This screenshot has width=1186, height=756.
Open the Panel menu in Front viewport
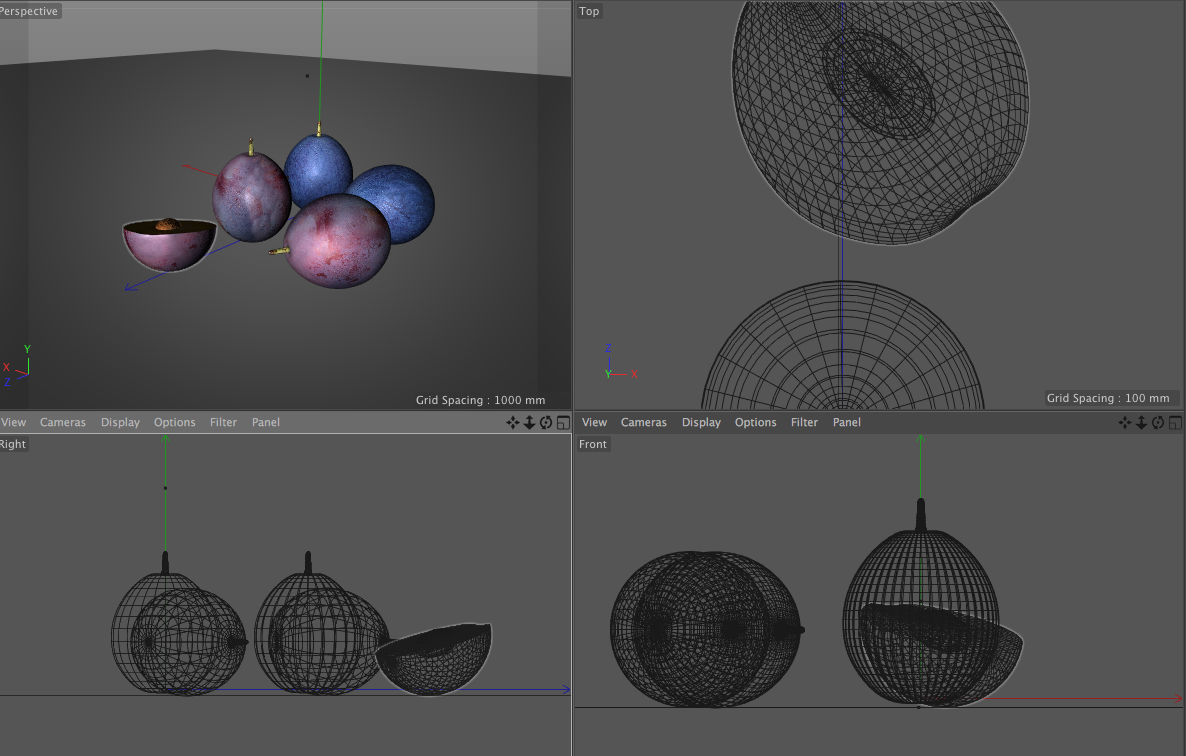coord(846,423)
